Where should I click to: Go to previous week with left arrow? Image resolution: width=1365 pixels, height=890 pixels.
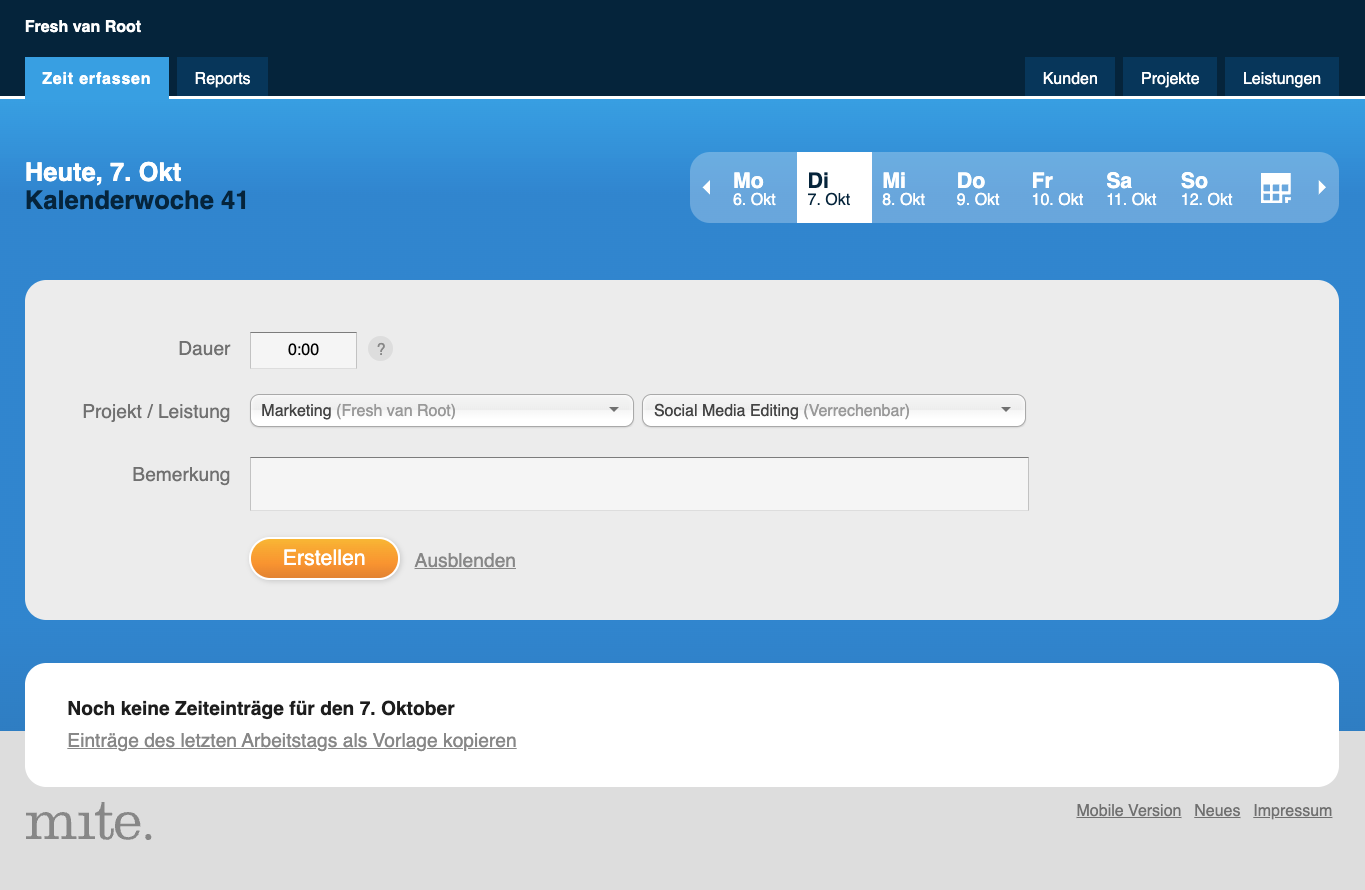[x=706, y=188]
